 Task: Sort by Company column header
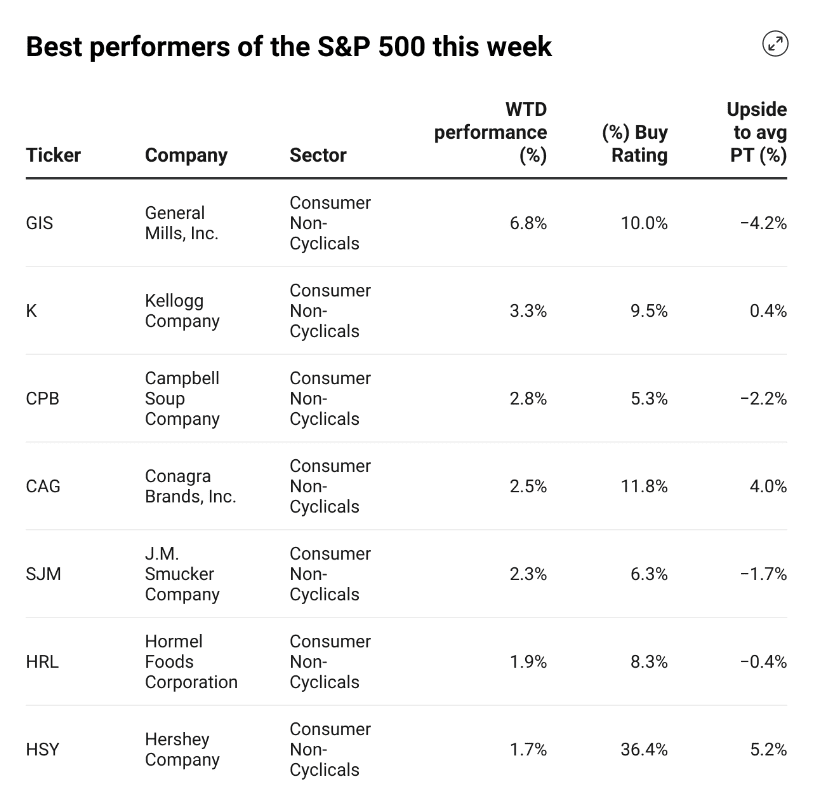(186, 155)
